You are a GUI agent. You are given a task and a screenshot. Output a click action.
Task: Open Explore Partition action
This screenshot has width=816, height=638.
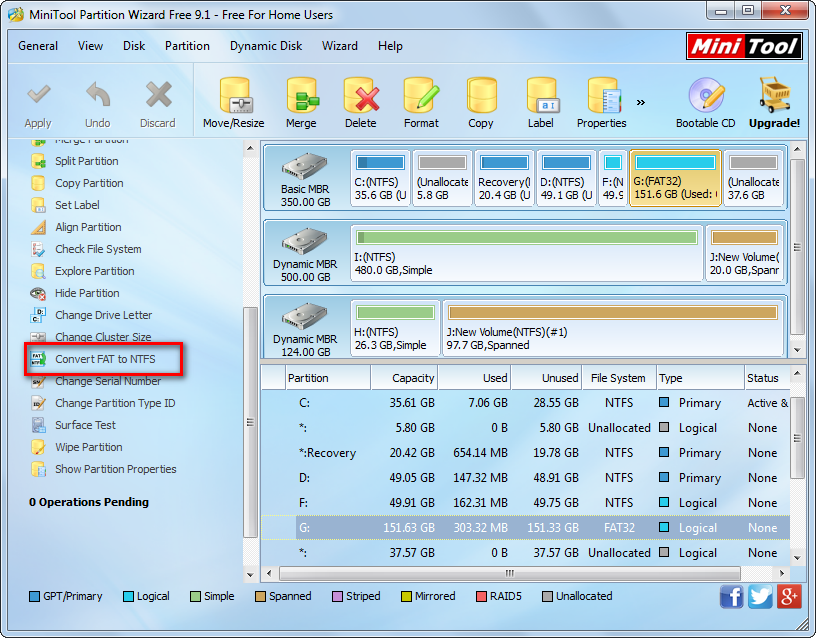(83, 271)
